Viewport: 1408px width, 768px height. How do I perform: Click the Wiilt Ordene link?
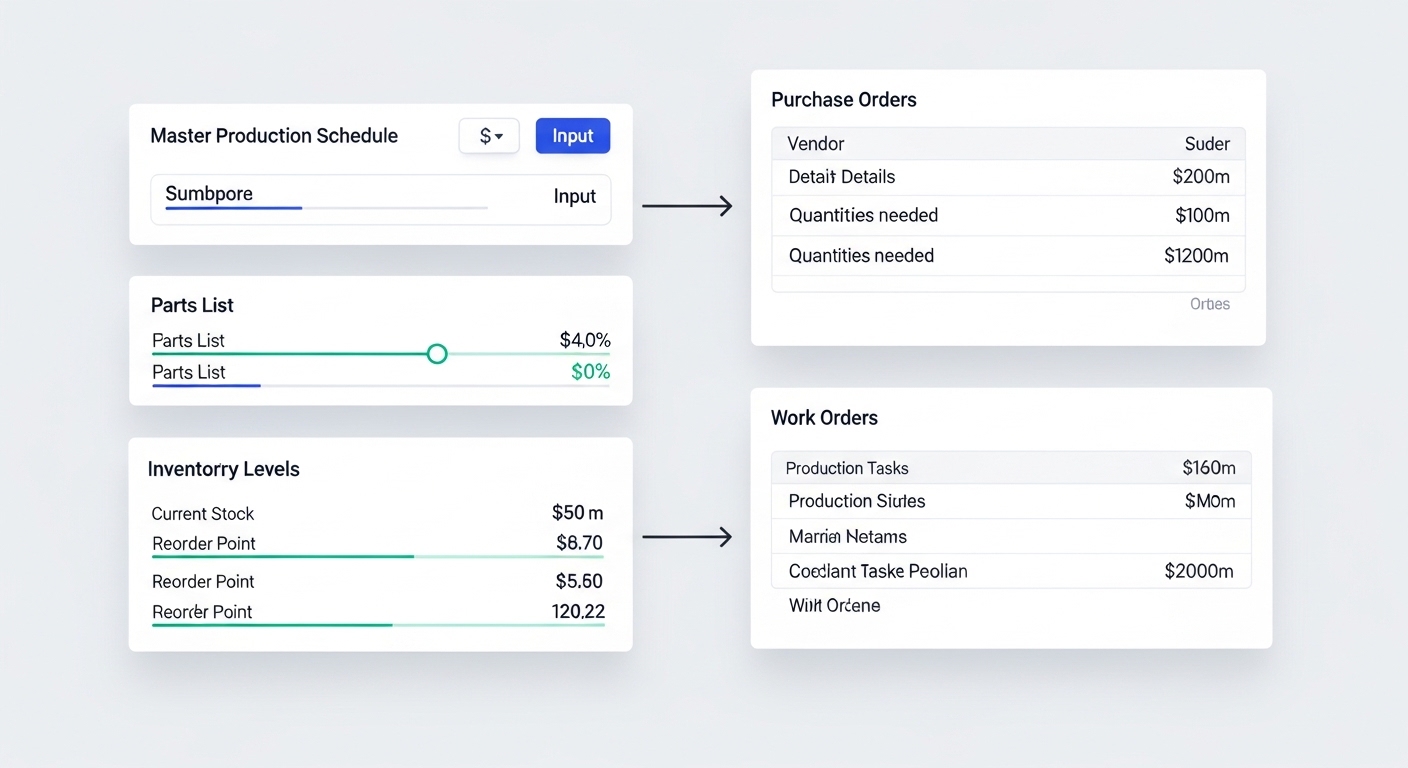click(834, 606)
